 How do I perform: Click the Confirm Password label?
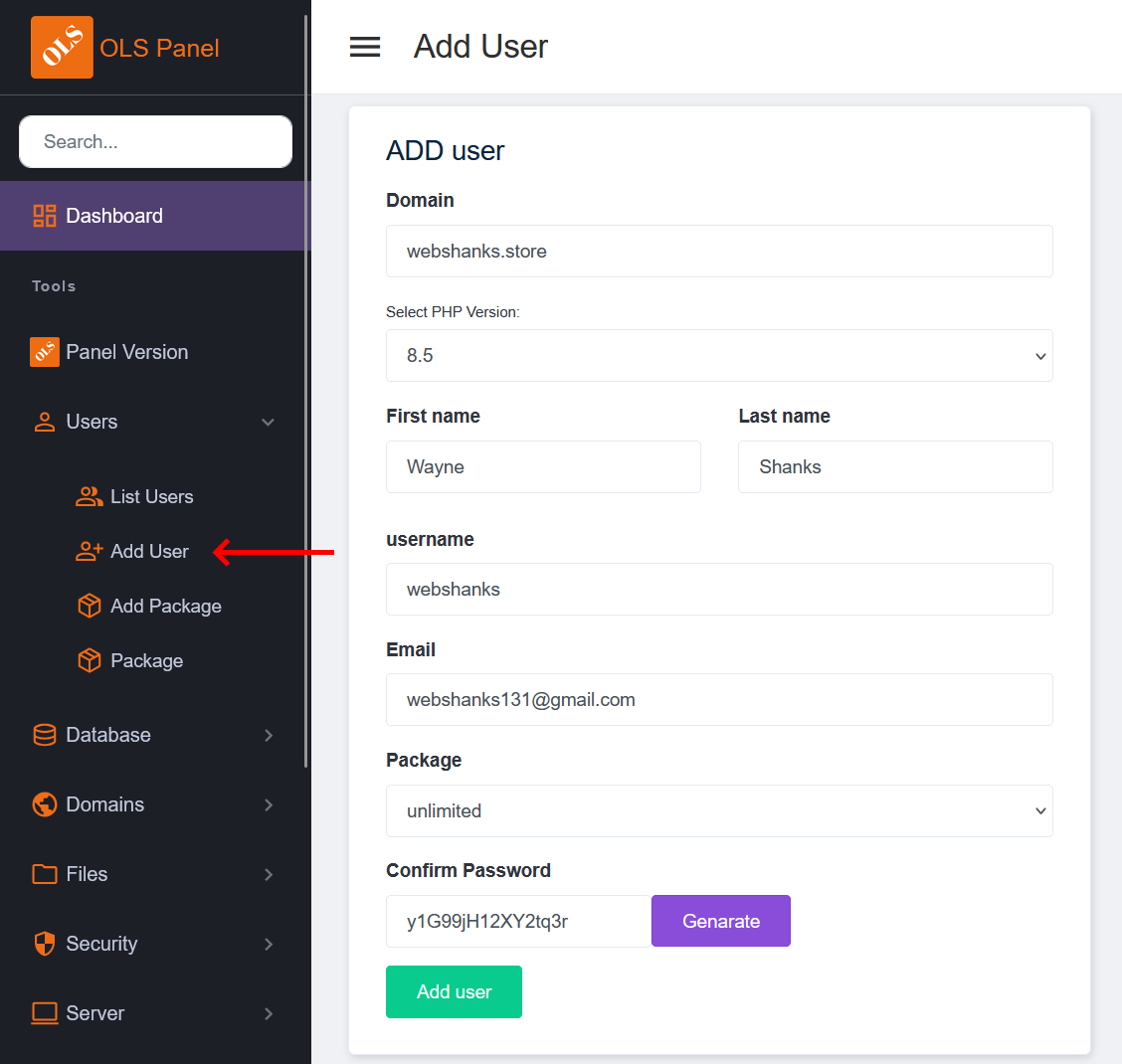pyautogui.click(x=468, y=870)
